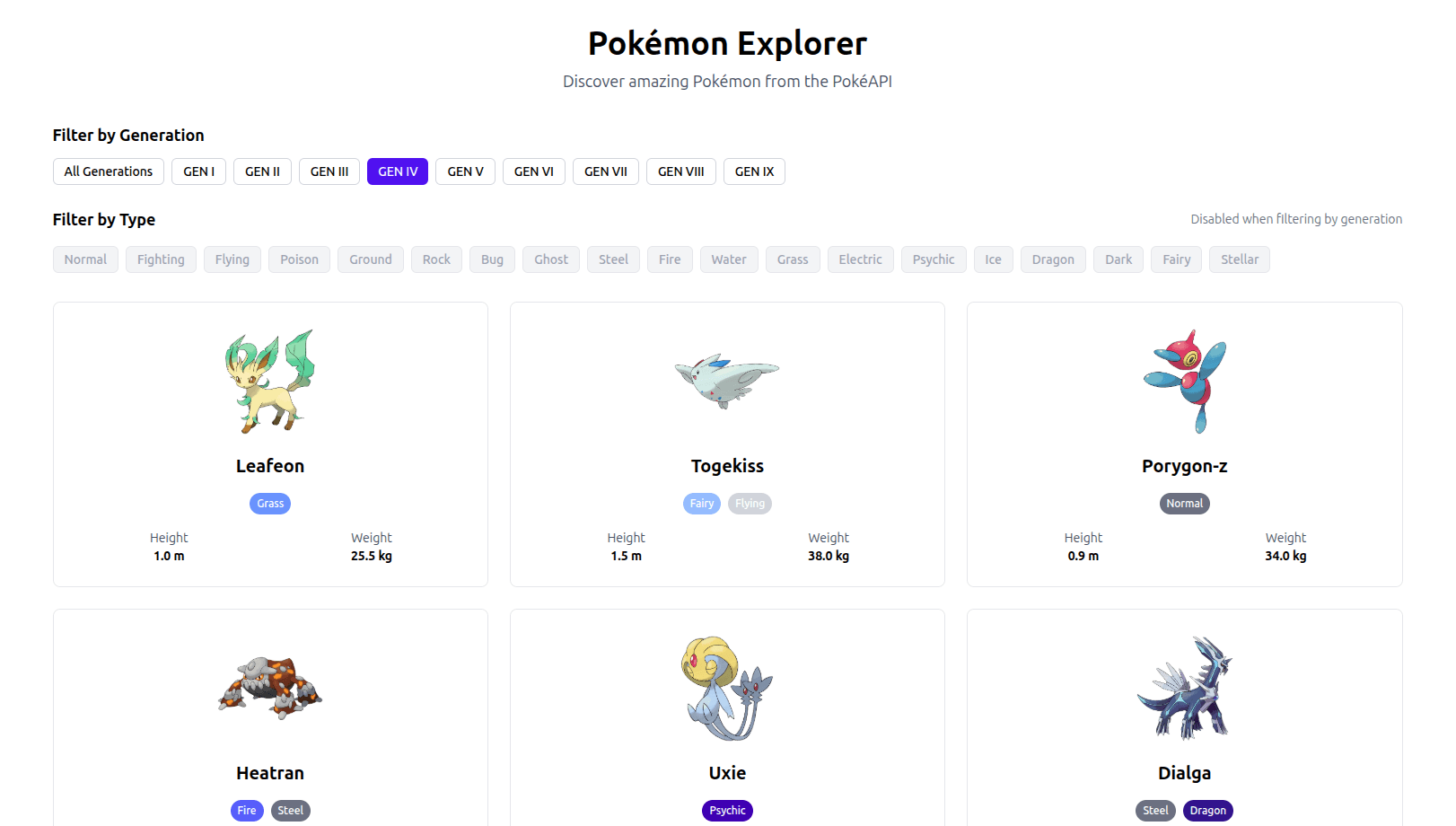Viewport: 1456px width, 826px height.
Task: Click the Steel type badge on Heatran
Action: tap(291, 810)
